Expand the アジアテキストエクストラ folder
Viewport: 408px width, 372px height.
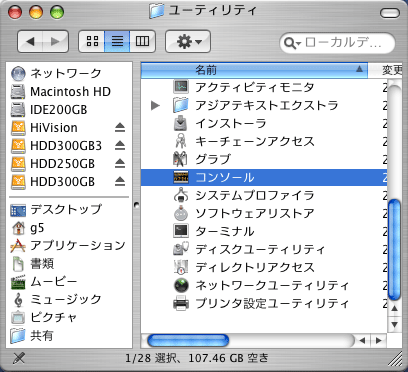coord(155,105)
